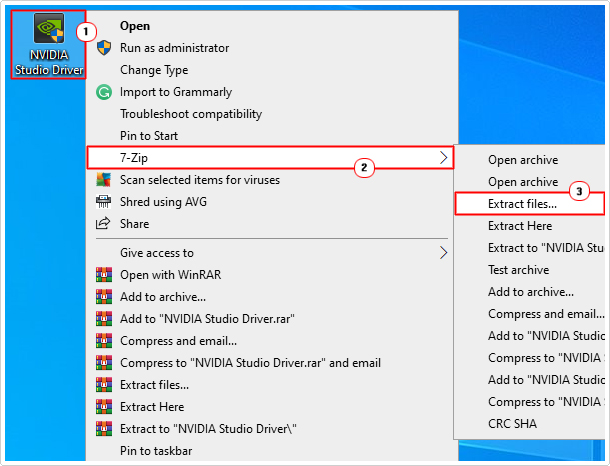610x466 pixels.
Task: Expand the Give access to submenu arrow
Action: click(443, 252)
